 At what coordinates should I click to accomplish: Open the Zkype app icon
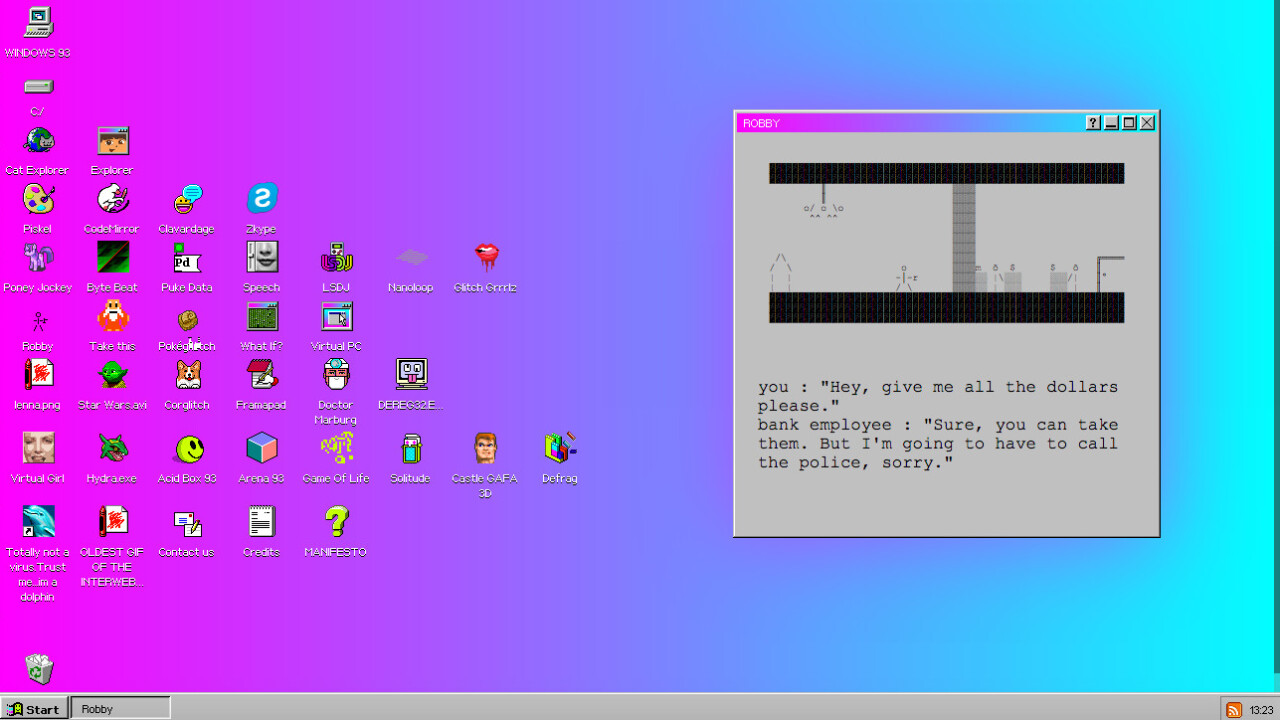click(261, 200)
